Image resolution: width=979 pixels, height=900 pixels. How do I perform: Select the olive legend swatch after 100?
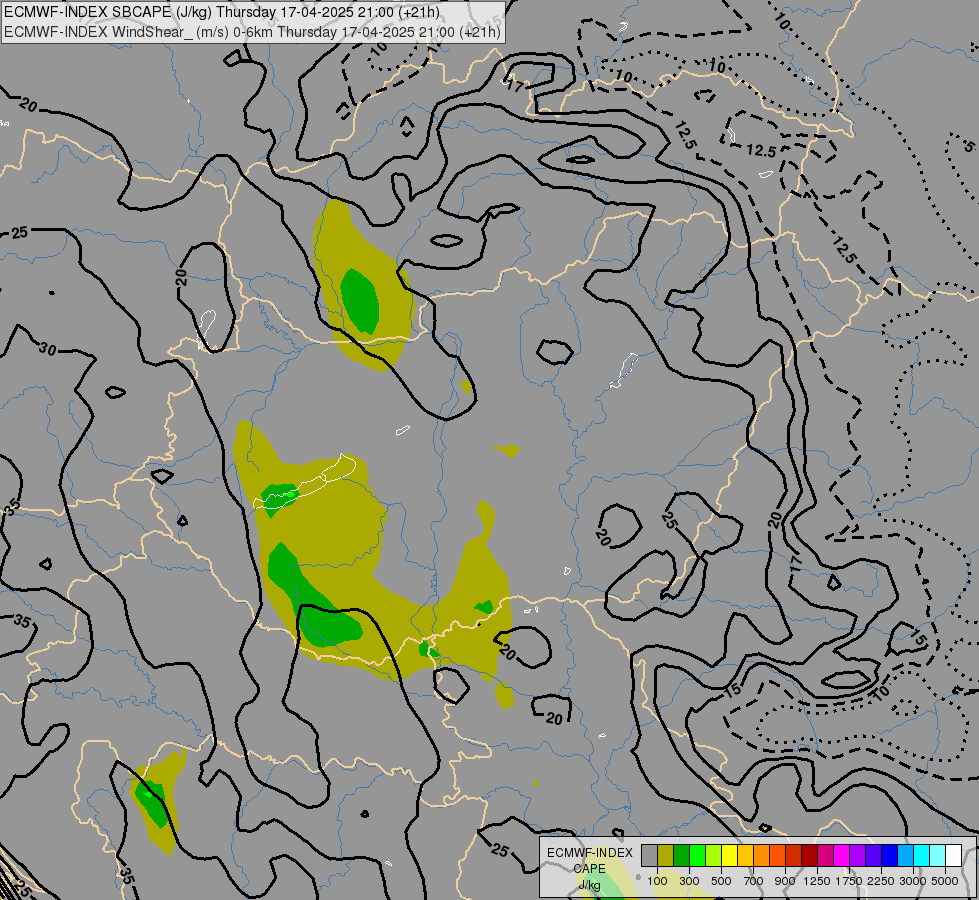pyautogui.click(x=666, y=856)
